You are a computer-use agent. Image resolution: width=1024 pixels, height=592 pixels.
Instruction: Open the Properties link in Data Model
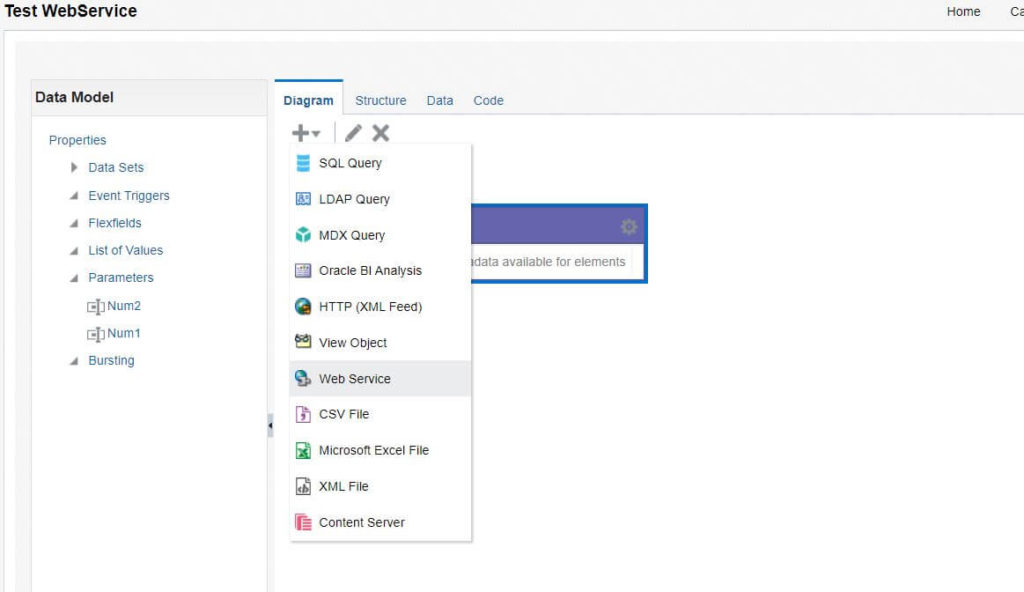pos(77,140)
